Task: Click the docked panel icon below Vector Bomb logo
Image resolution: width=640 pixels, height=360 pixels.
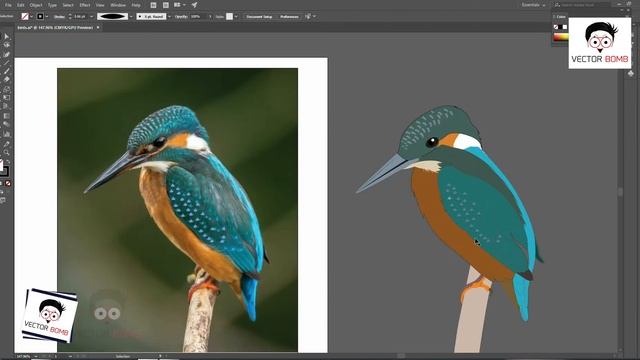Action: pos(631,73)
